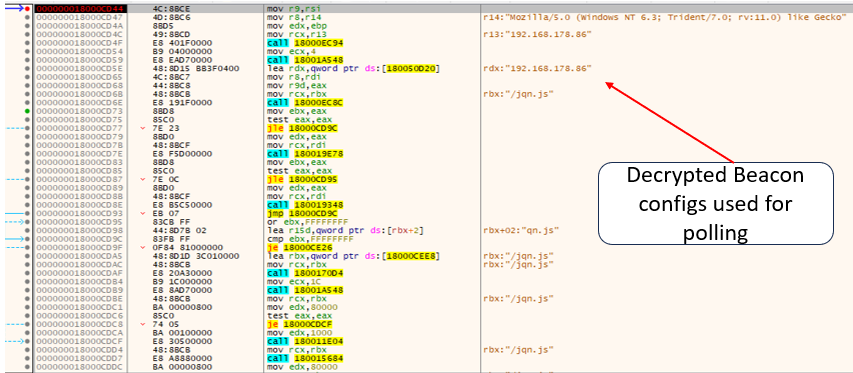Click the jle 18000CD95 jump instruction

point(303,179)
